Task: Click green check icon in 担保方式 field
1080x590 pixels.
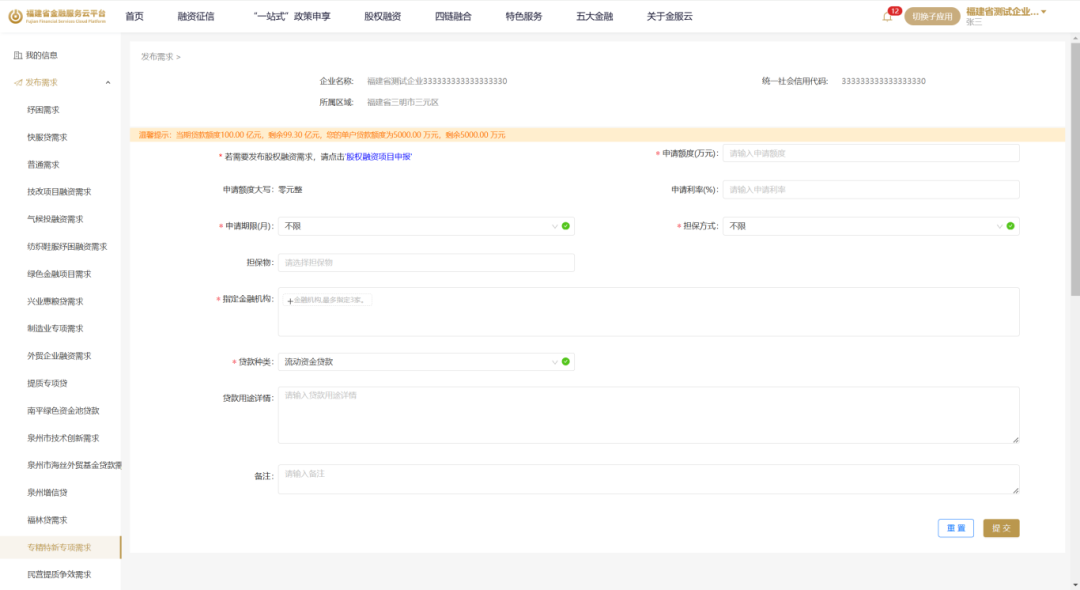Action: click(x=1010, y=226)
